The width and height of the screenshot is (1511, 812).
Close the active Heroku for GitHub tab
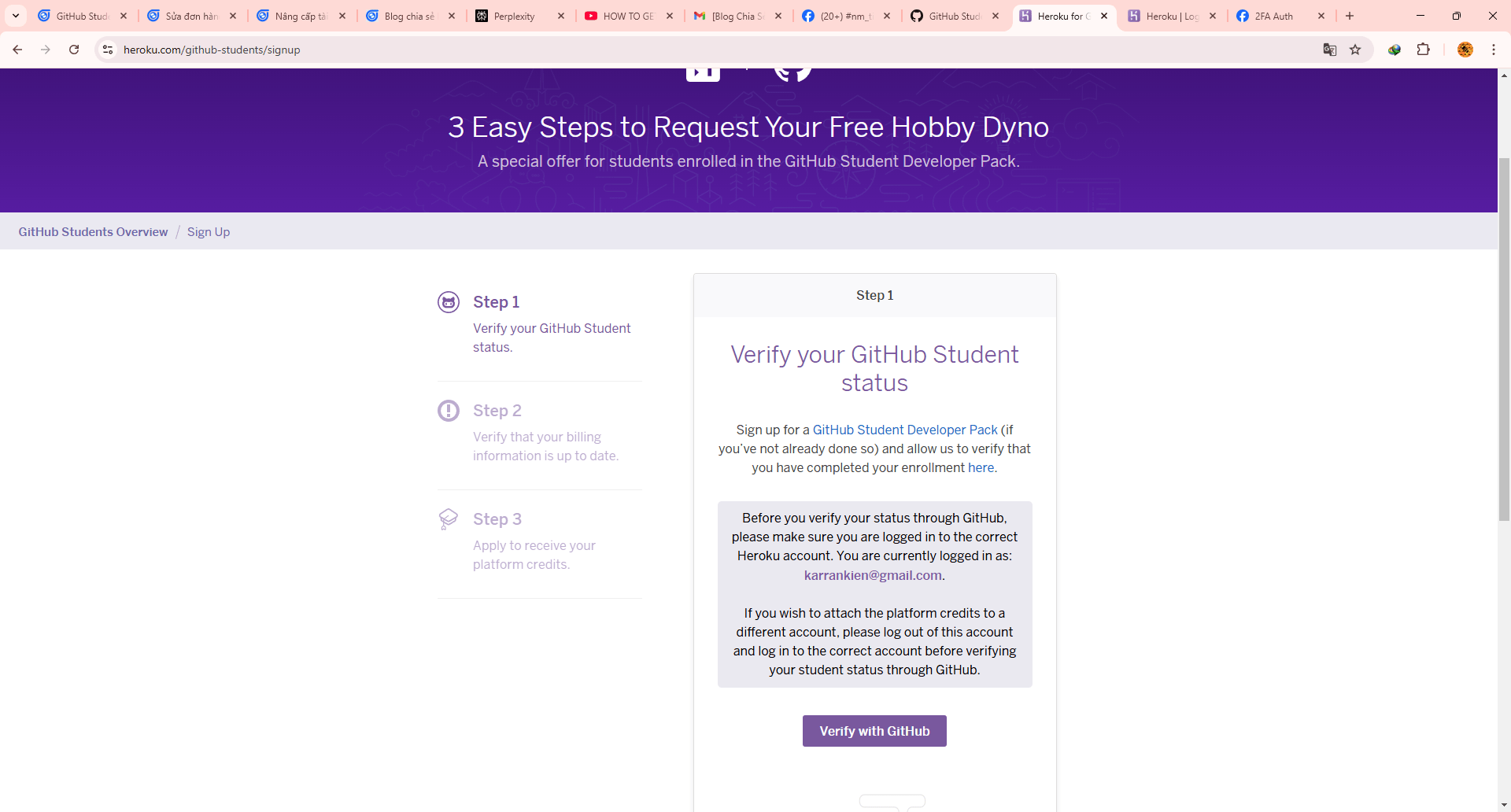(1104, 16)
